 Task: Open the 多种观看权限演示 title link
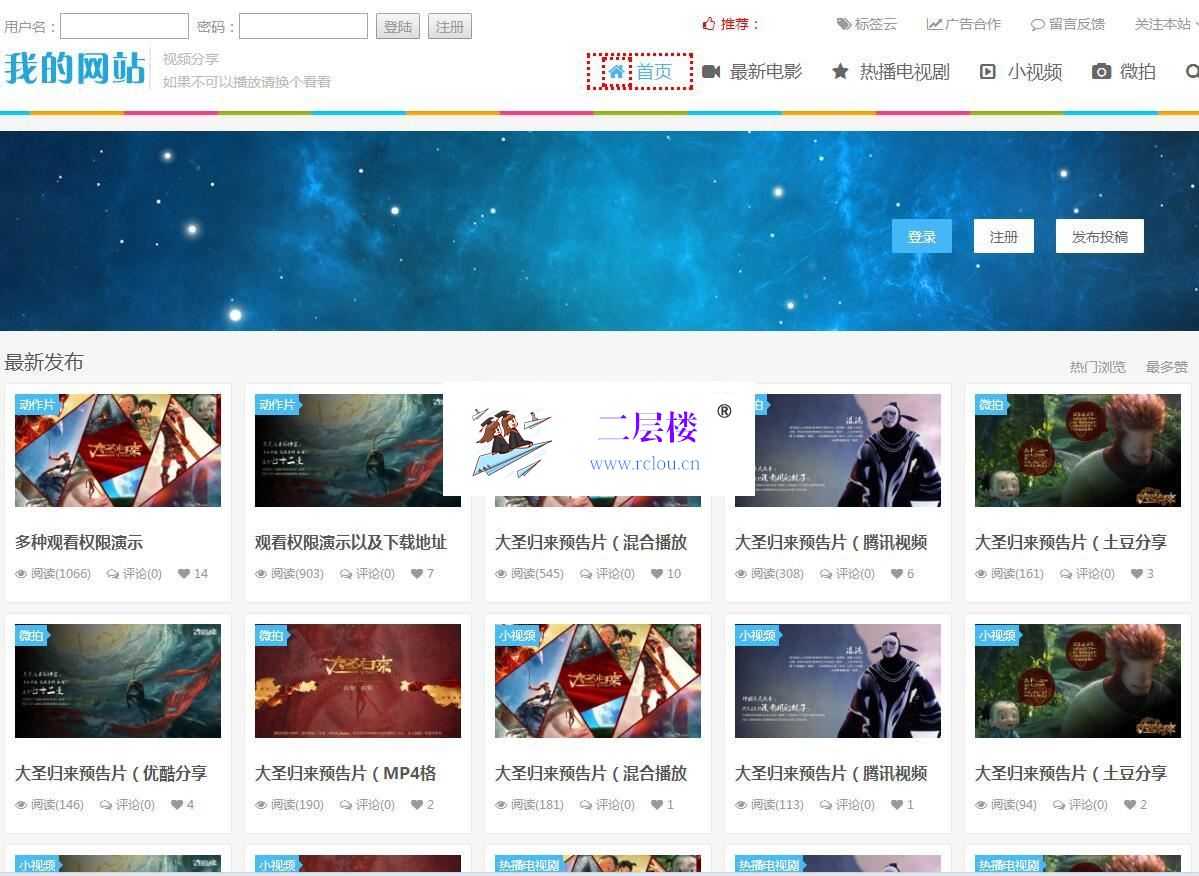click(79, 543)
